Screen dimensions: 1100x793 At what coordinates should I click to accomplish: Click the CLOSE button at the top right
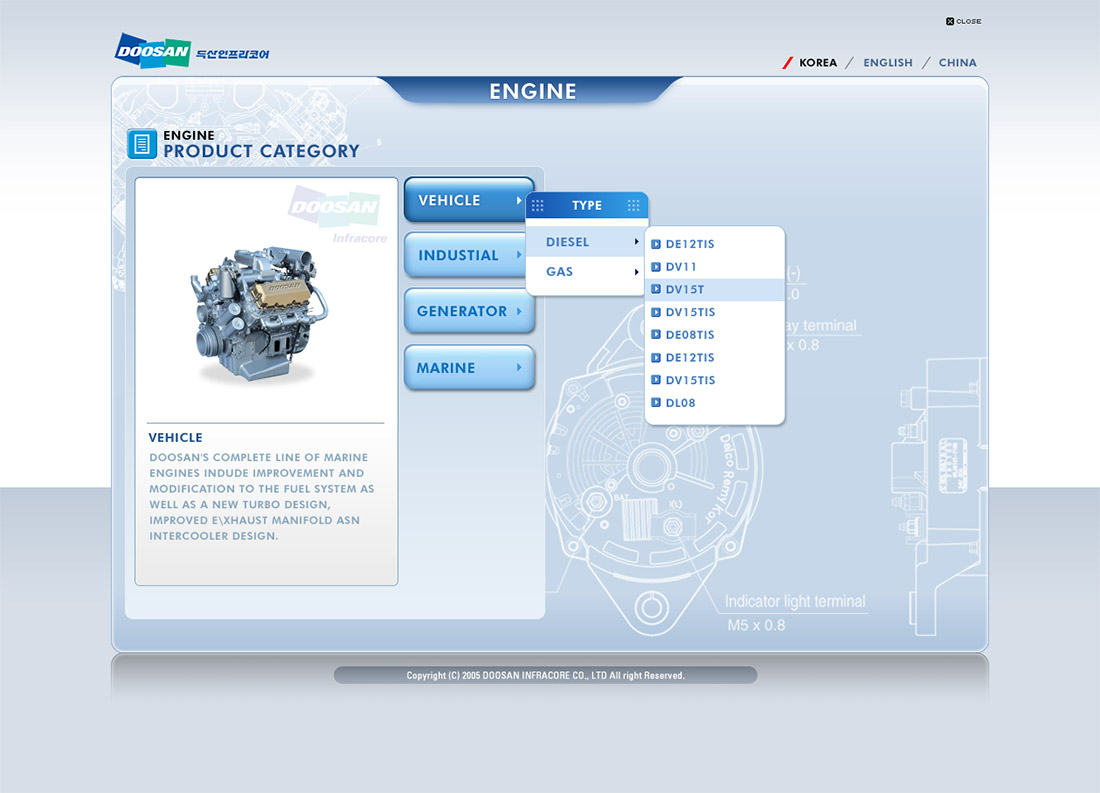[963, 21]
